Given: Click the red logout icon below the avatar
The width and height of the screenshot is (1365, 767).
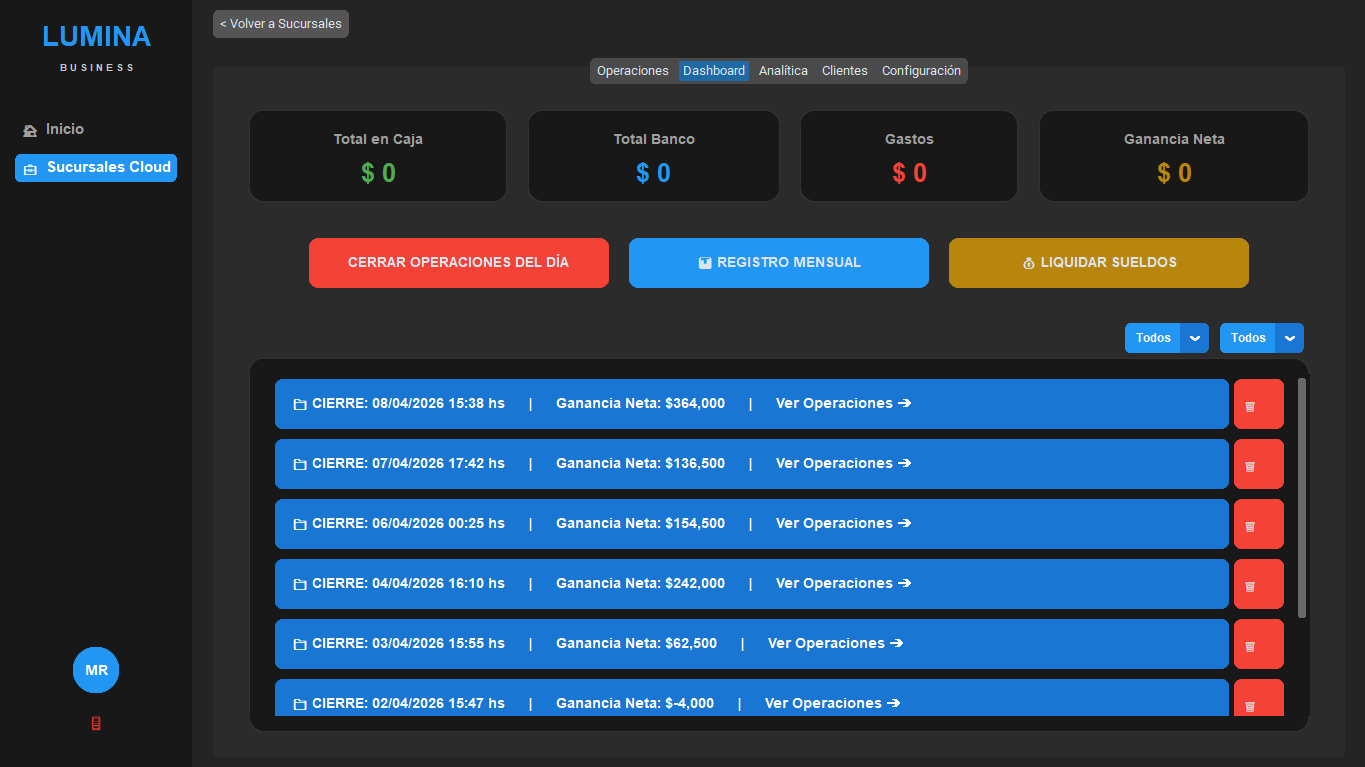Looking at the screenshot, I should [95, 723].
